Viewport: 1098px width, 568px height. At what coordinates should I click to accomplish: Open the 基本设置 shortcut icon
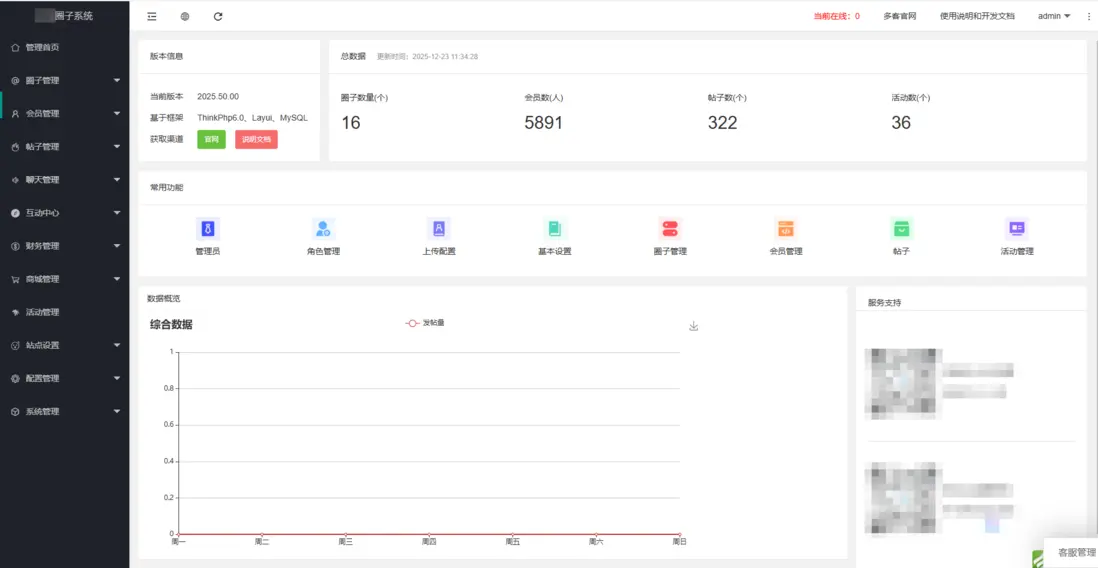pyautogui.click(x=555, y=228)
